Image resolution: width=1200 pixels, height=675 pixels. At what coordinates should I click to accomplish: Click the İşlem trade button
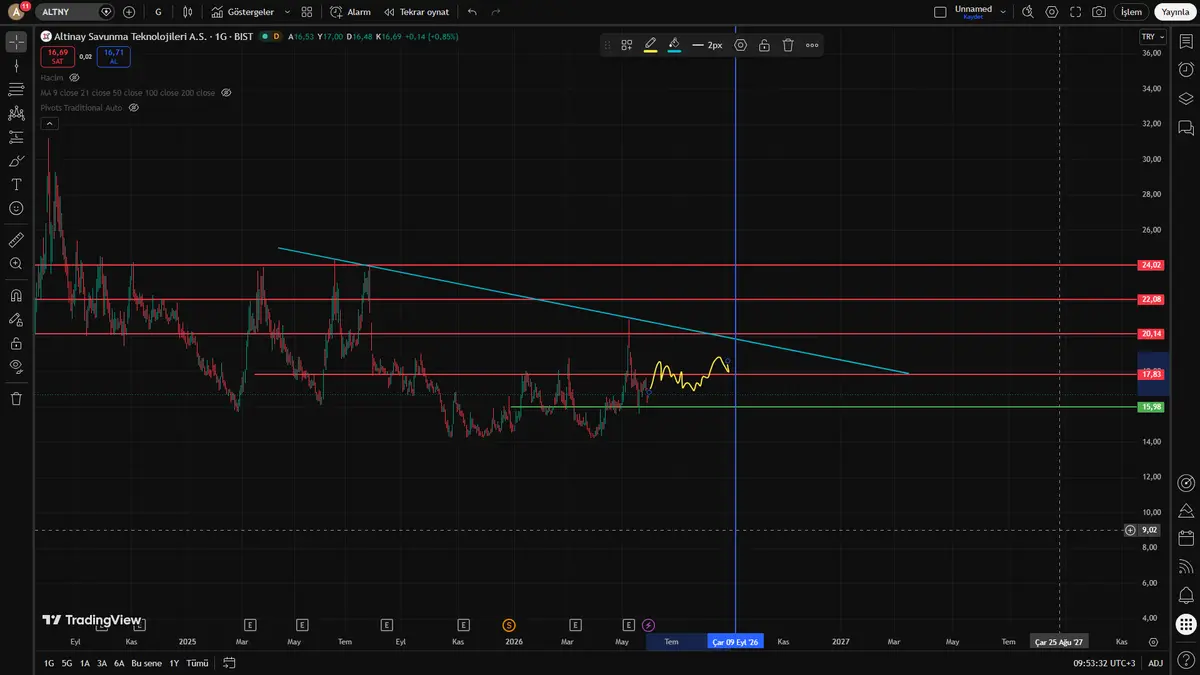pyautogui.click(x=1131, y=12)
